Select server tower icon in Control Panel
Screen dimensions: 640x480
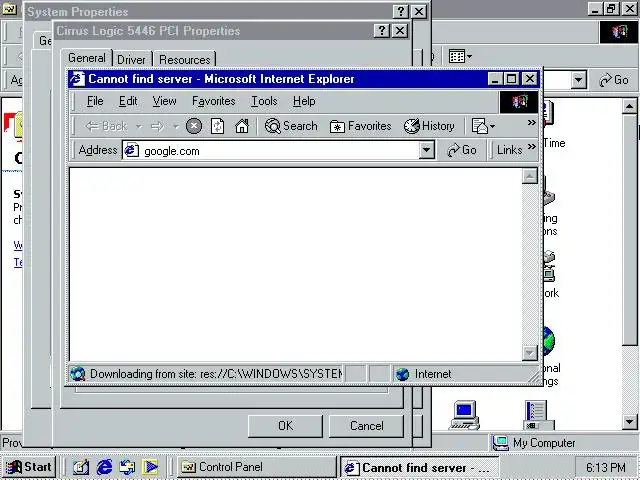click(539, 416)
